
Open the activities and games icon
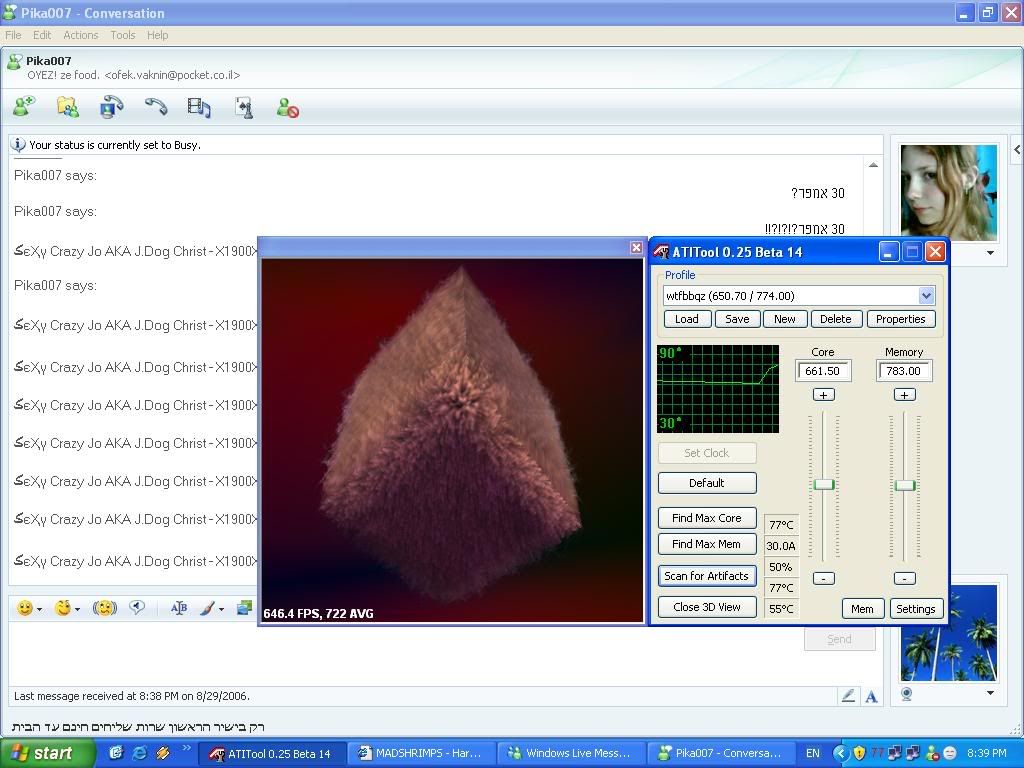244,108
